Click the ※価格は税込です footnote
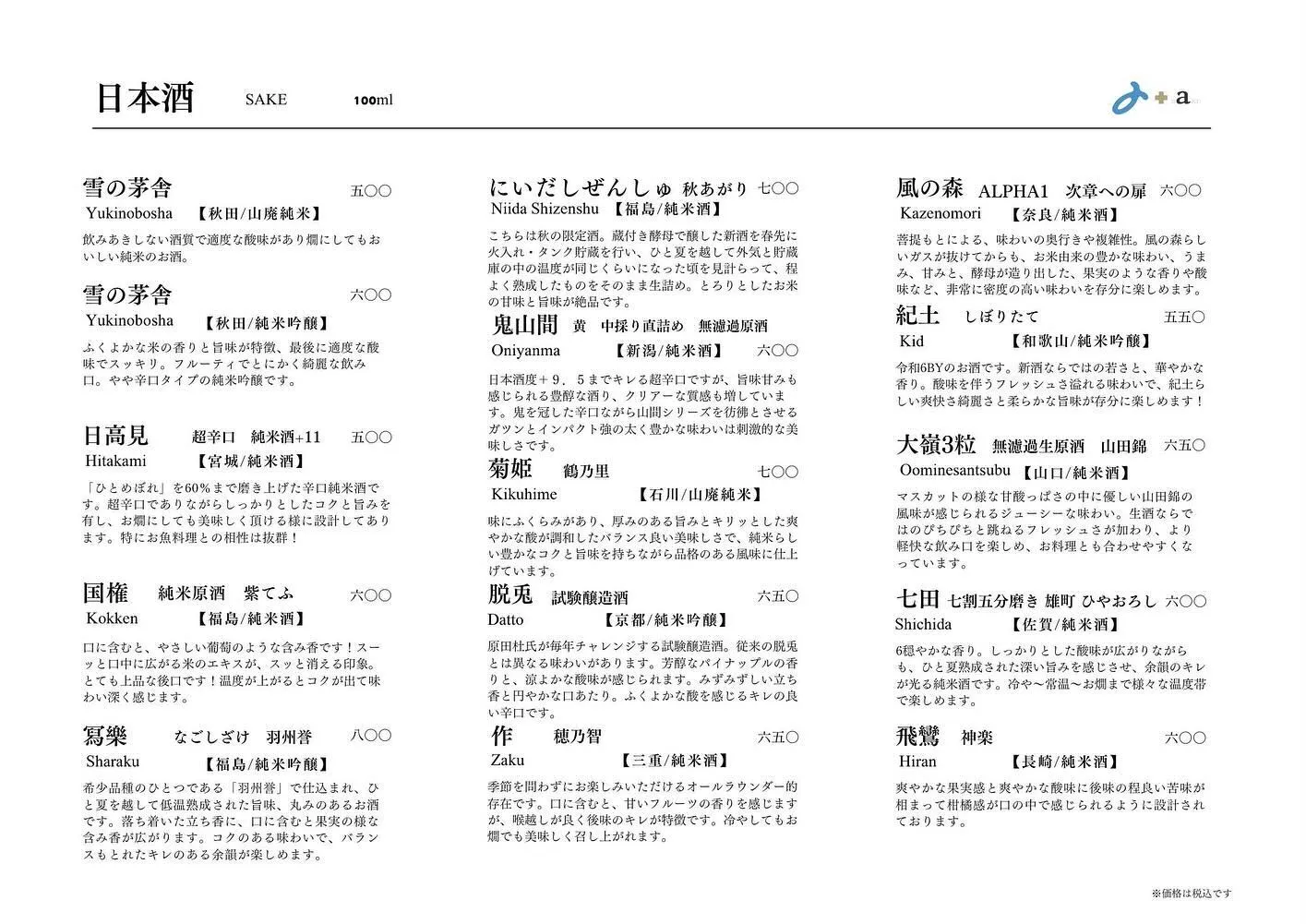This screenshot has height=924, width=1306. [x=1192, y=893]
